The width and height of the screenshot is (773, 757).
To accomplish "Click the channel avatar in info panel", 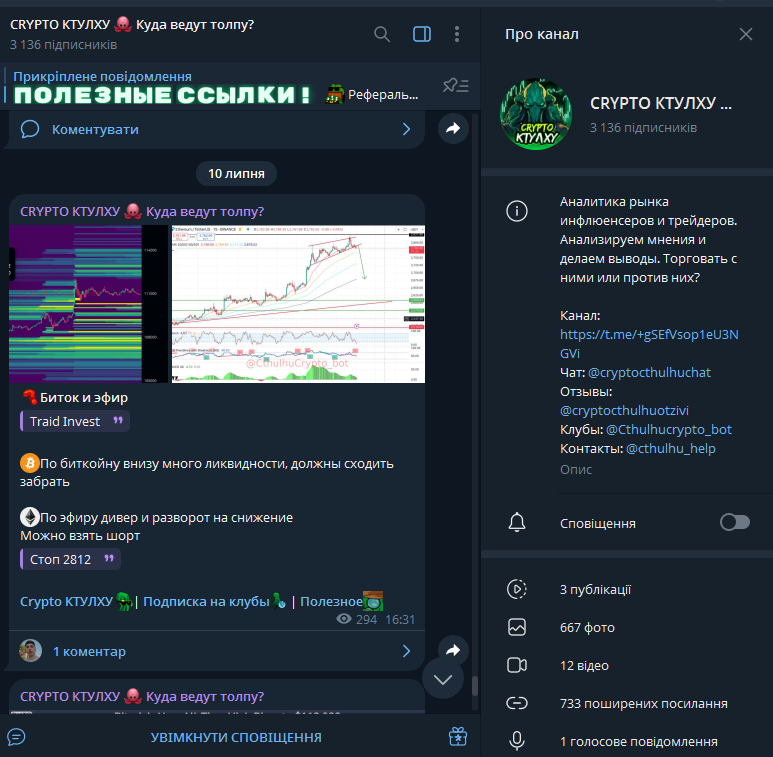I will pos(536,114).
